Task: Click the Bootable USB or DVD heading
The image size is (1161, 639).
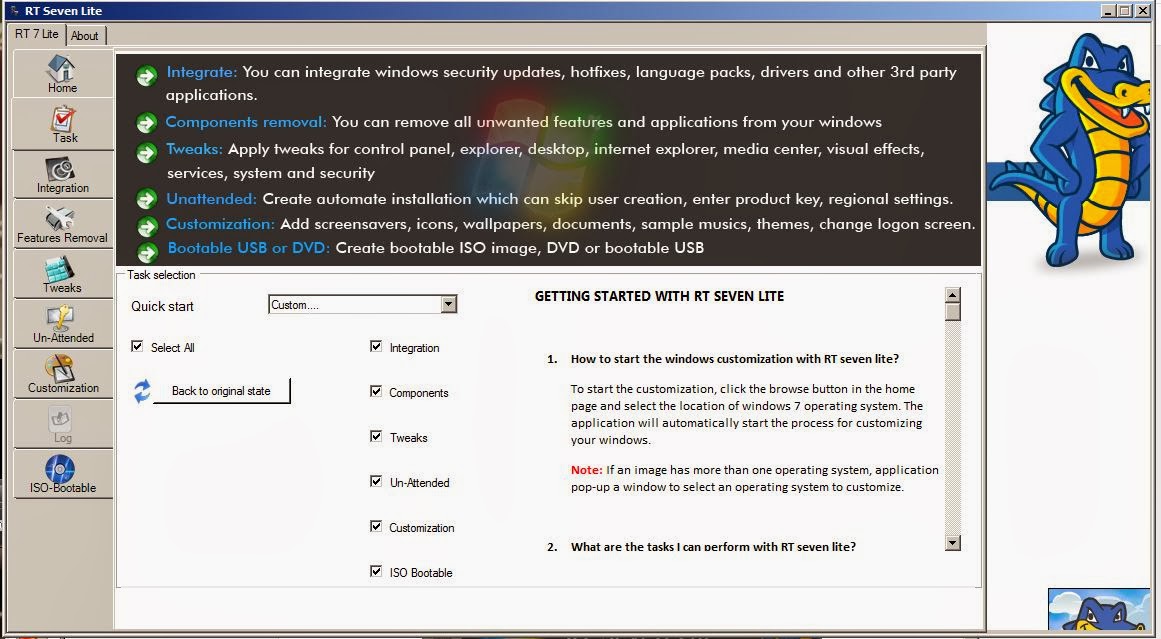Action: [x=249, y=248]
